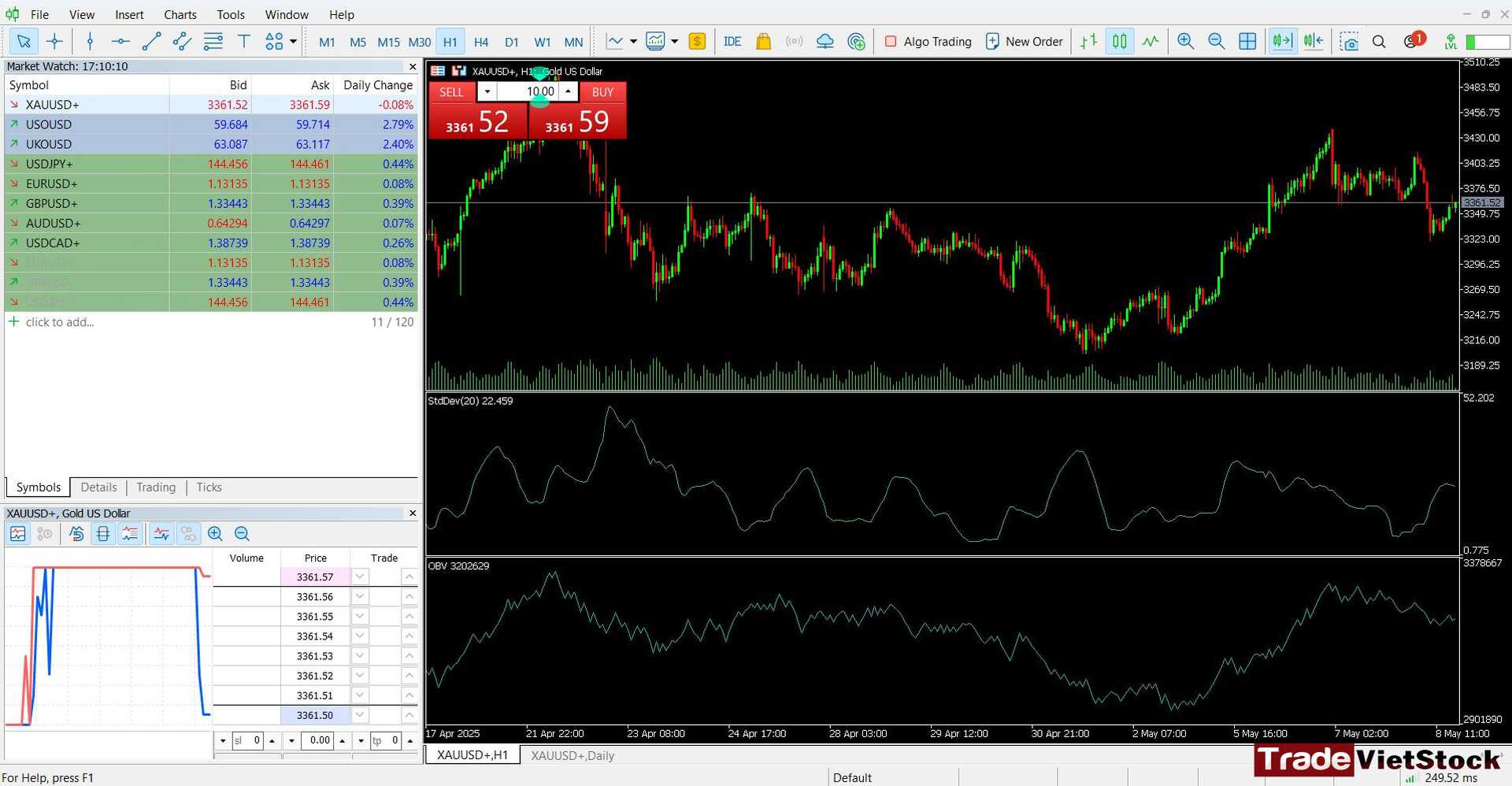The image size is (1512, 786).
Task: Switch chart to bar chart style
Action: [1089, 41]
